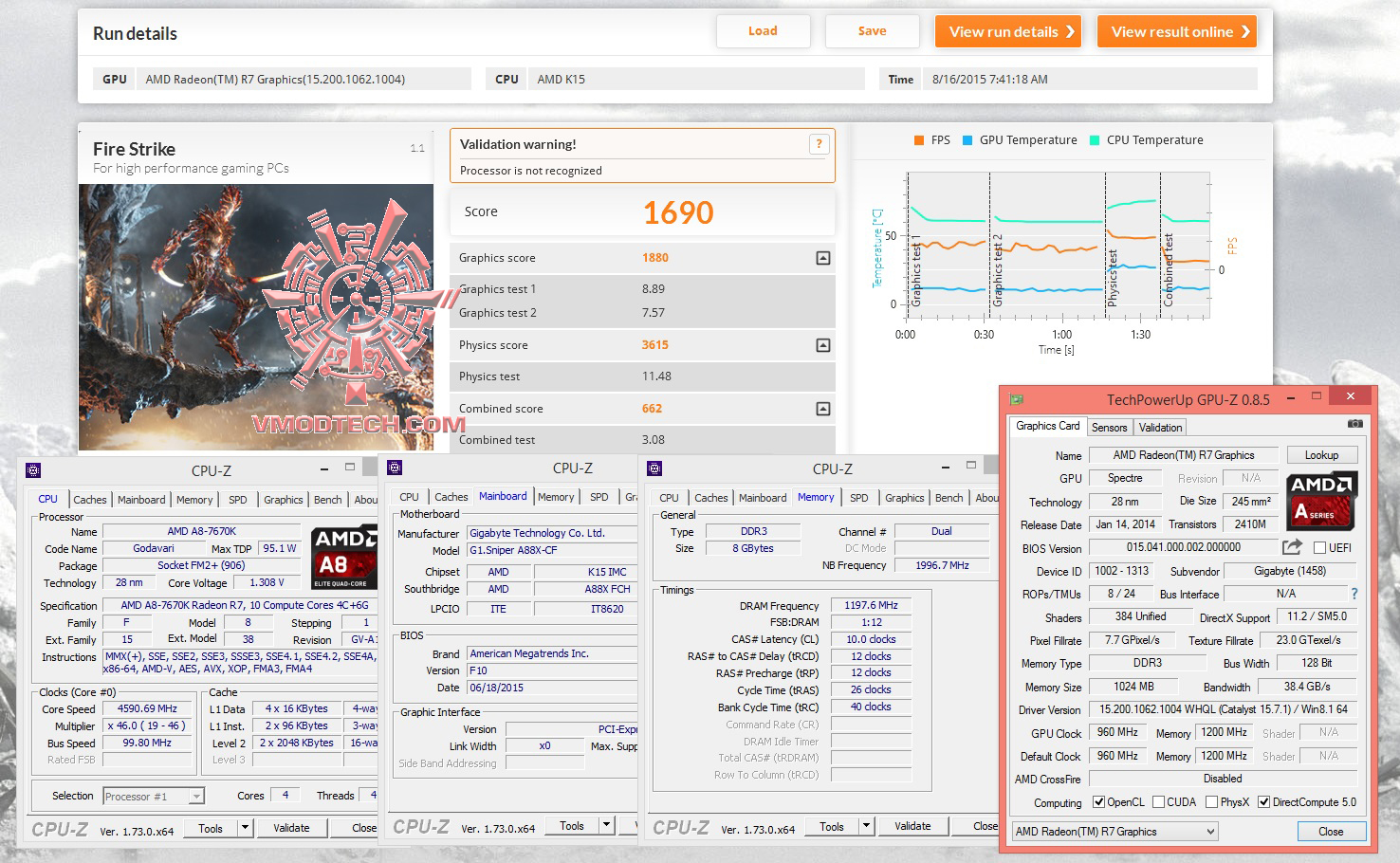Click the Memory Size 1024 MB field
This screenshot has height=863, width=1400.
pos(1133,687)
